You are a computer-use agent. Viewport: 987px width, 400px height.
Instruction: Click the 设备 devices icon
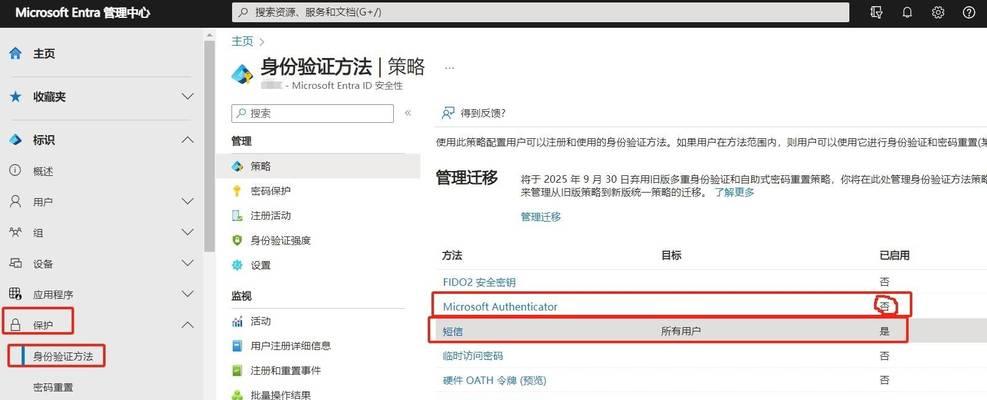click(x=16, y=263)
